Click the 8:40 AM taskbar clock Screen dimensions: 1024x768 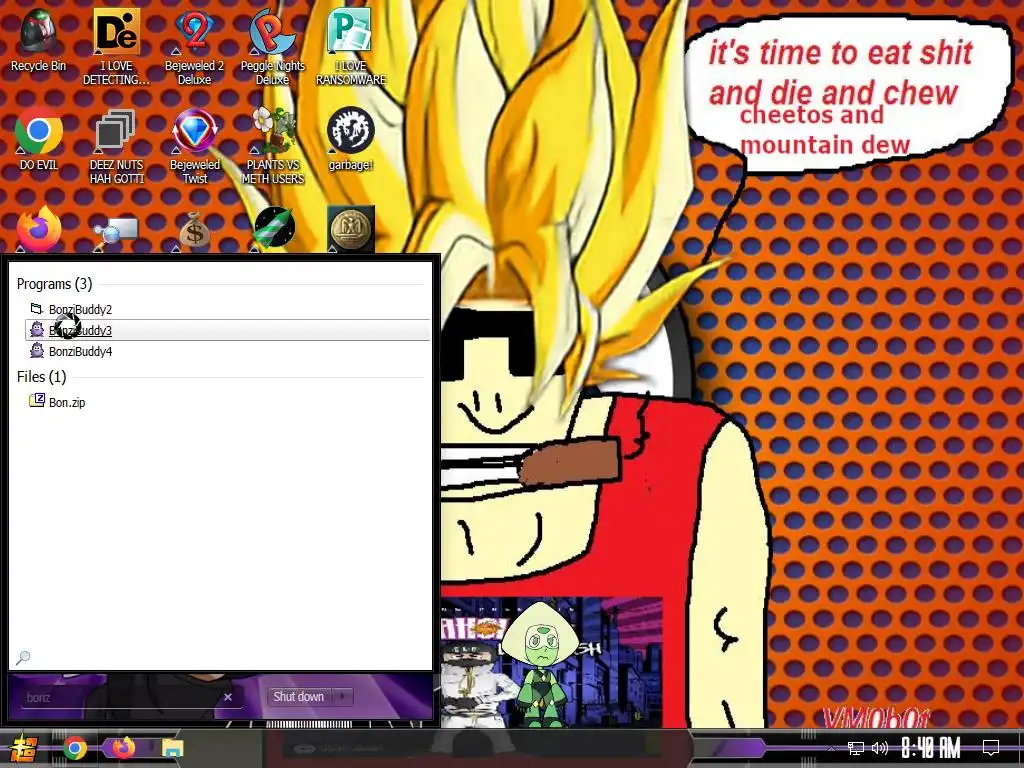click(930, 748)
